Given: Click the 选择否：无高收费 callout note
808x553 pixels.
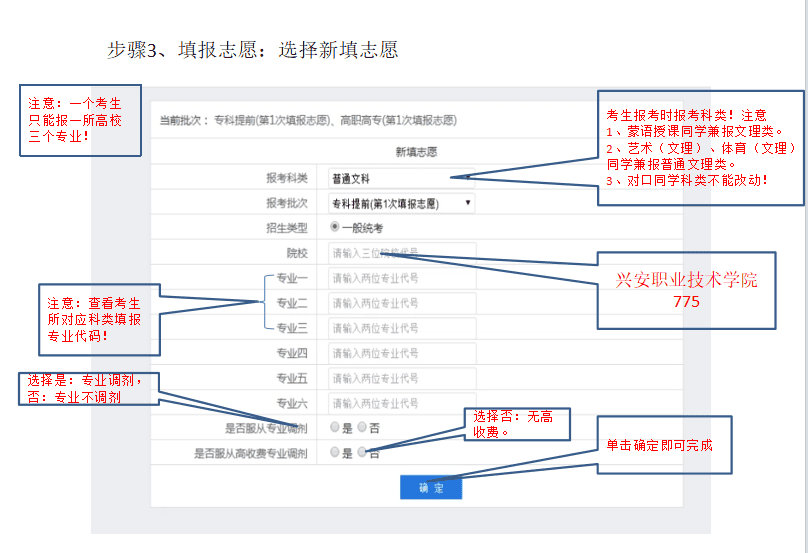Looking at the screenshot, I should 517,424.
